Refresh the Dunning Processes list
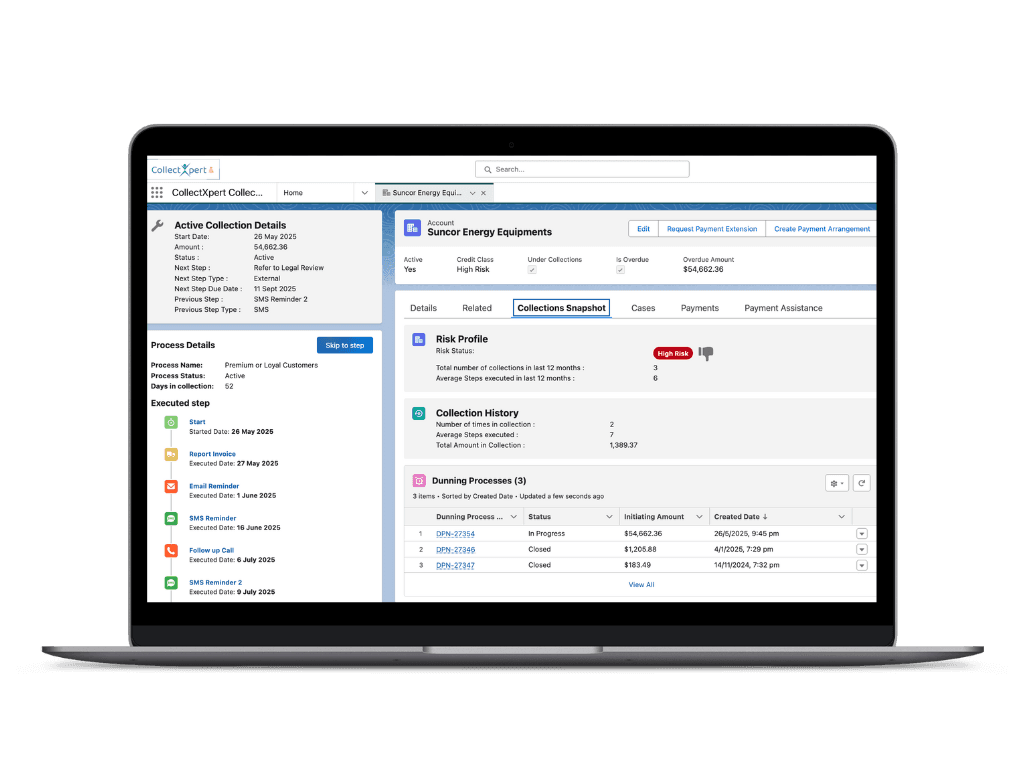This screenshot has height=768, width=1024. point(861,483)
